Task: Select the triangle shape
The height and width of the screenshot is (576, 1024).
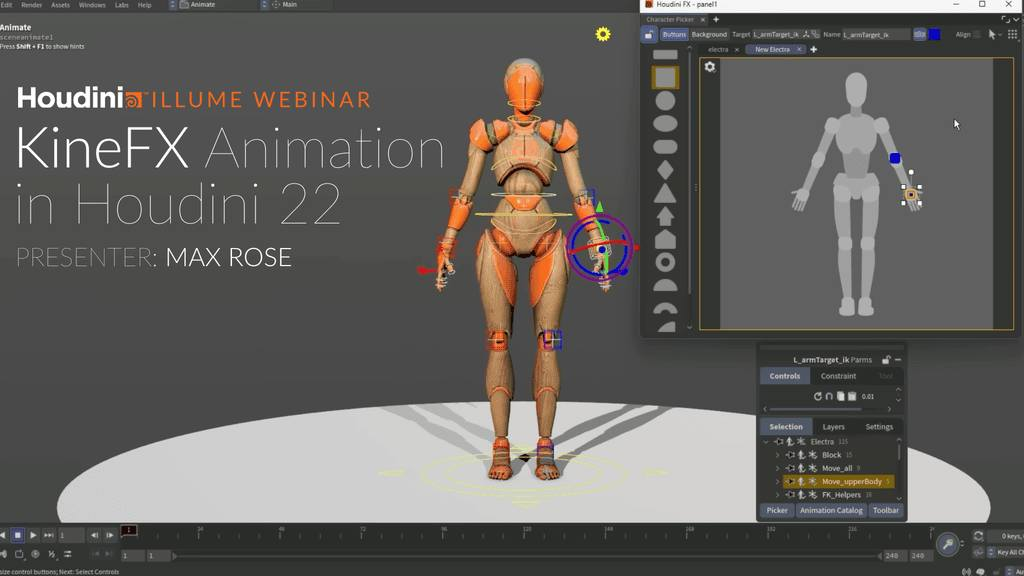Action: pyautogui.click(x=665, y=193)
